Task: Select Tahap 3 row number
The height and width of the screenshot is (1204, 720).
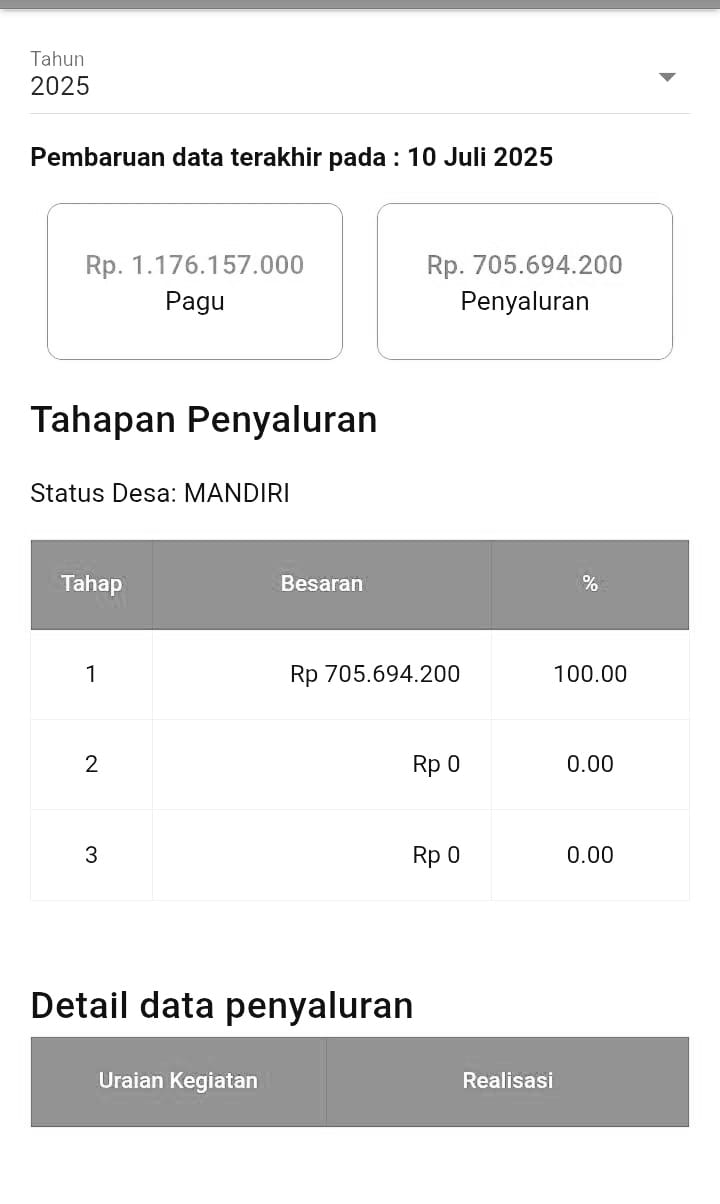Action: 91,855
